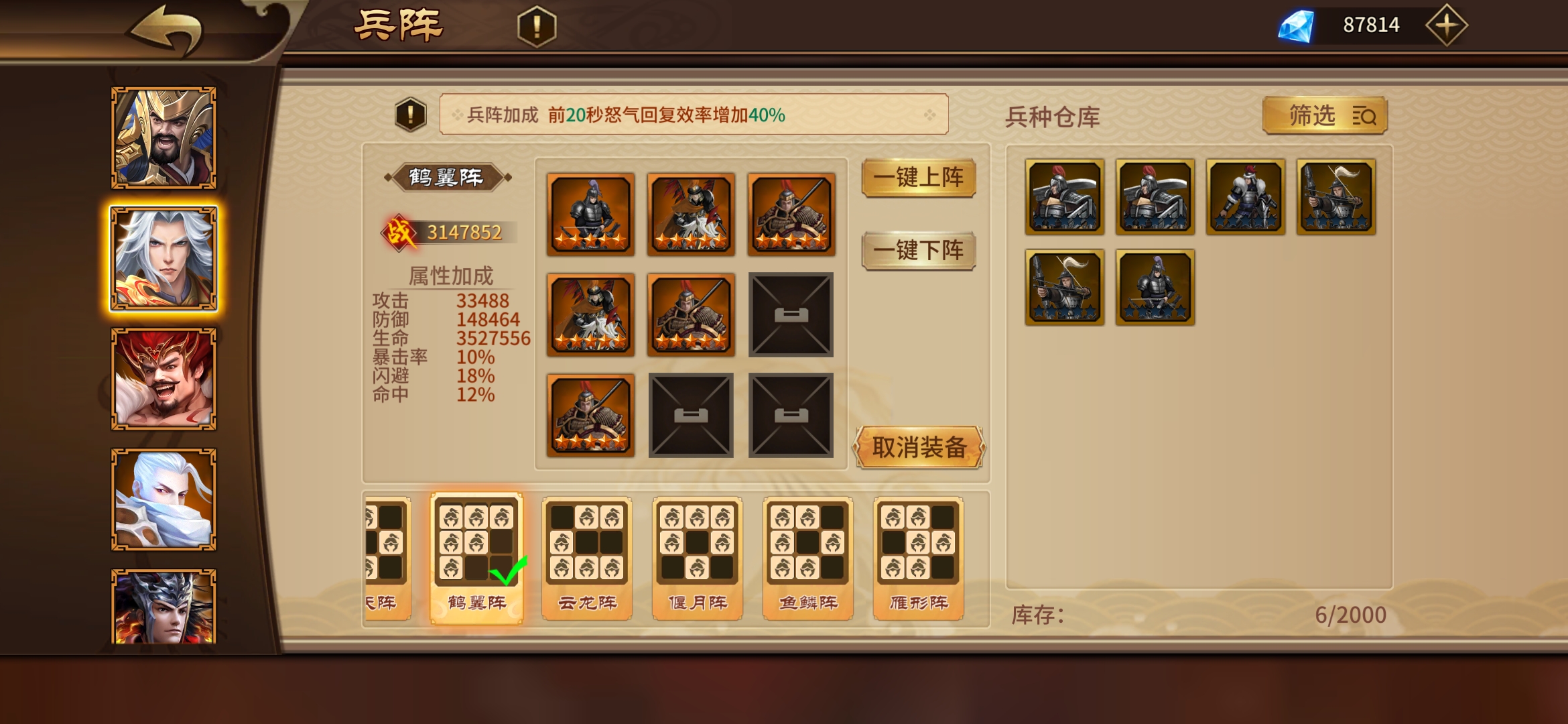This screenshot has width=1568, height=724.
Task: Choose the 雁形阵 formation tab
Action: pos(919,558)
